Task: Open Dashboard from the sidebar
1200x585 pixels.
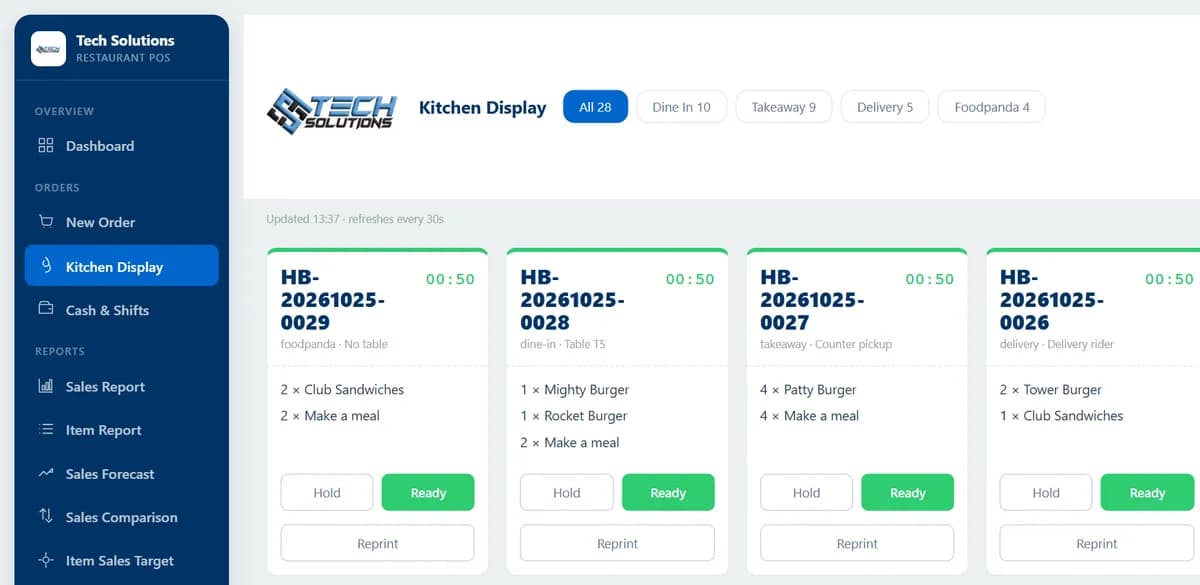Action: click(121, 146)
